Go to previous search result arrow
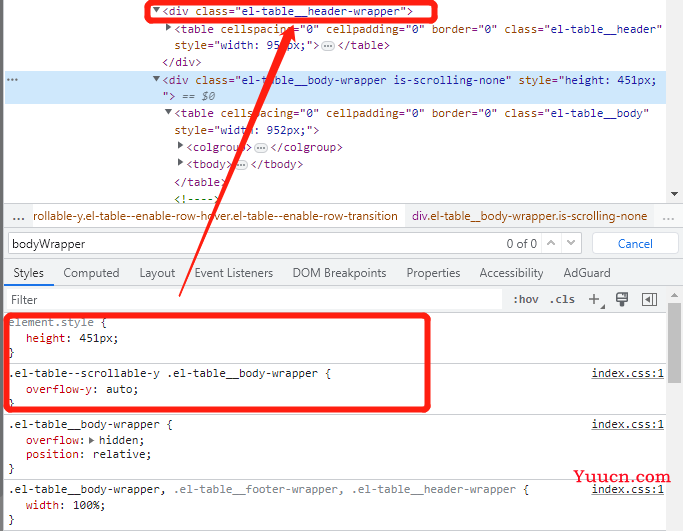 tap(551, 243)
